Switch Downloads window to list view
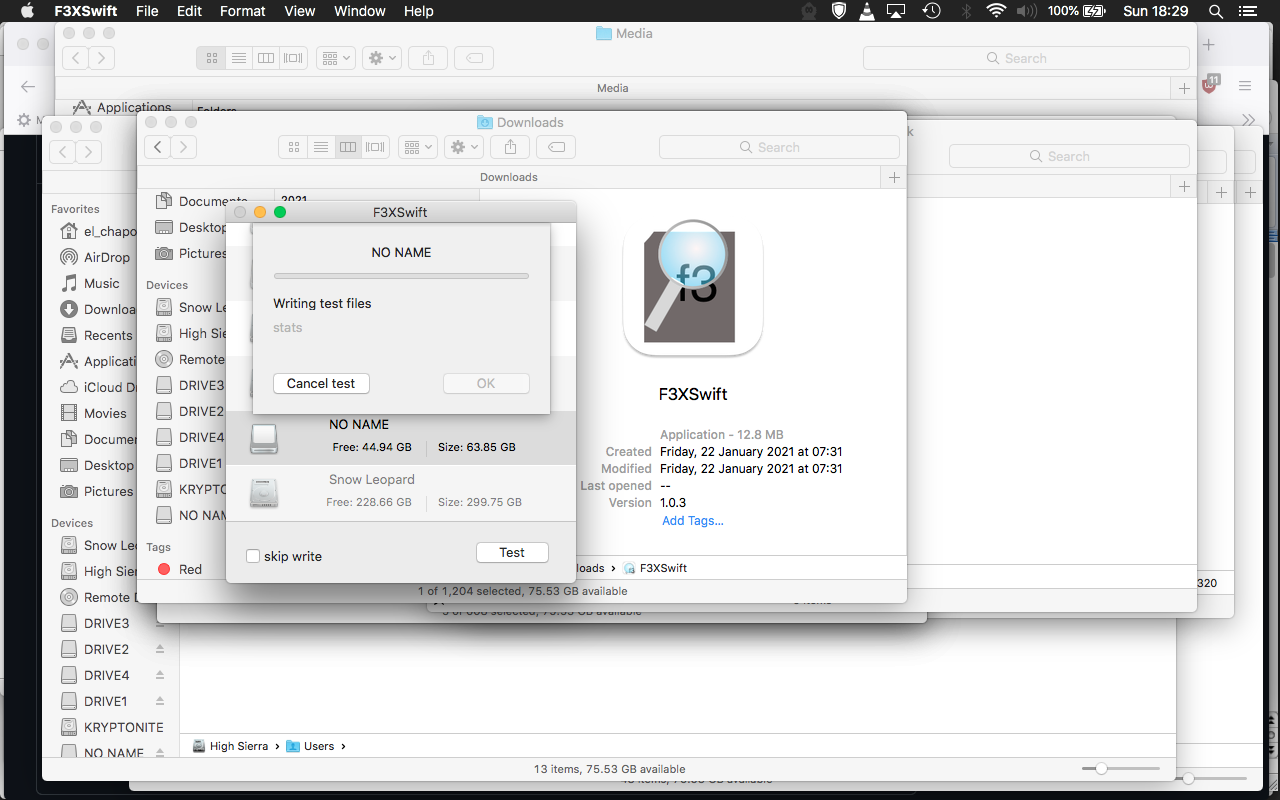 (x=320, y=147)
